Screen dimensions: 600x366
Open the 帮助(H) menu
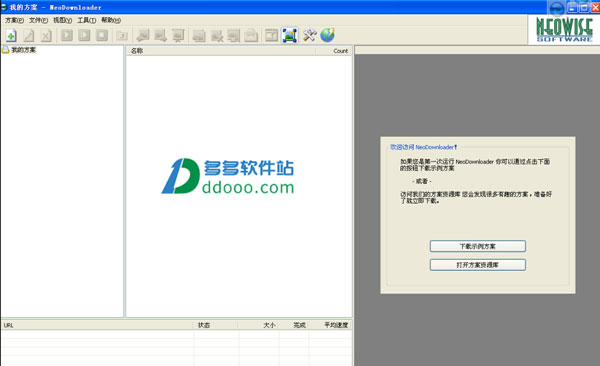[x=111, y=20]
